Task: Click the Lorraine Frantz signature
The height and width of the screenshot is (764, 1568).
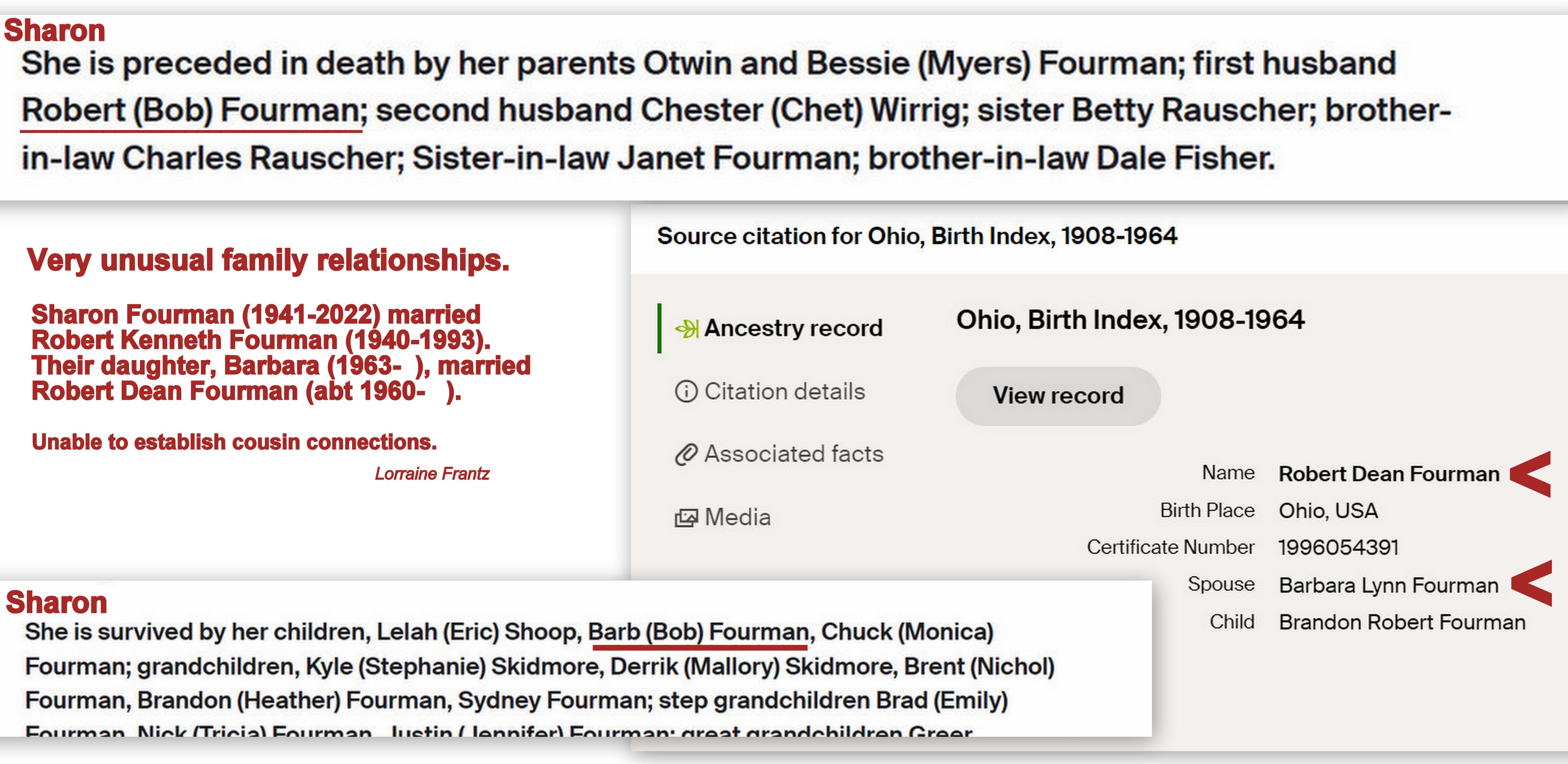Action: click(x=432, y=473)
